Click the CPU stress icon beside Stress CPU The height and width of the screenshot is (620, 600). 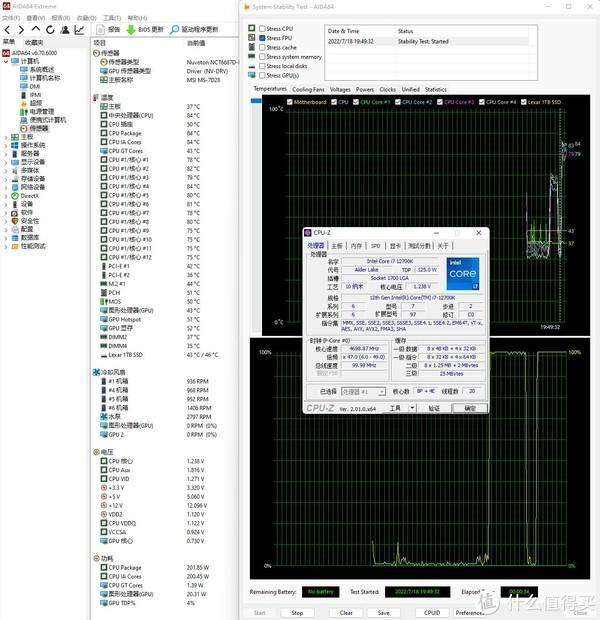pyautogui.click(x=252, y=28)
